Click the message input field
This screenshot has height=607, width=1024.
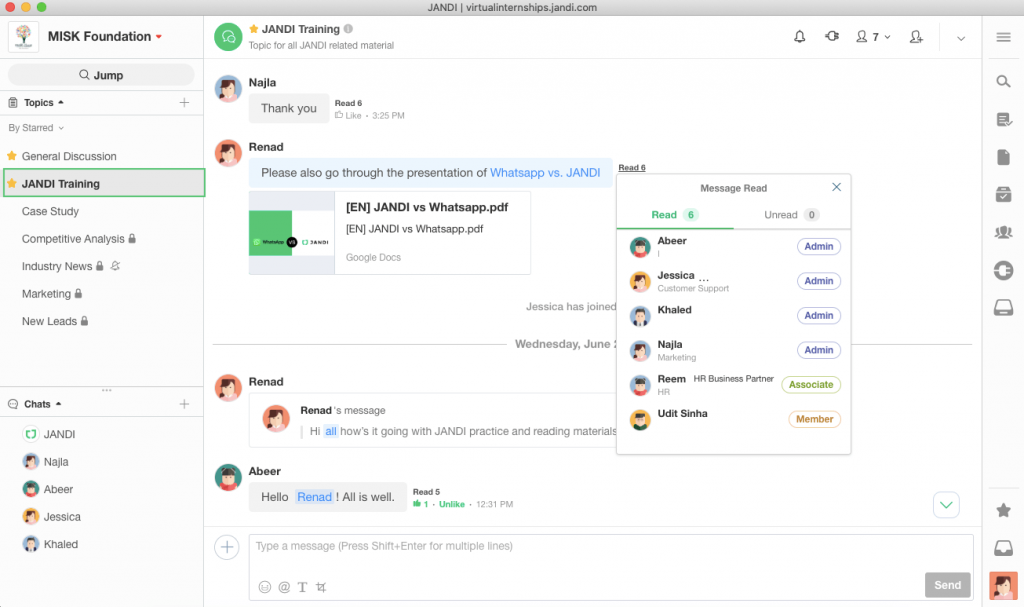(x=600, y=547)
